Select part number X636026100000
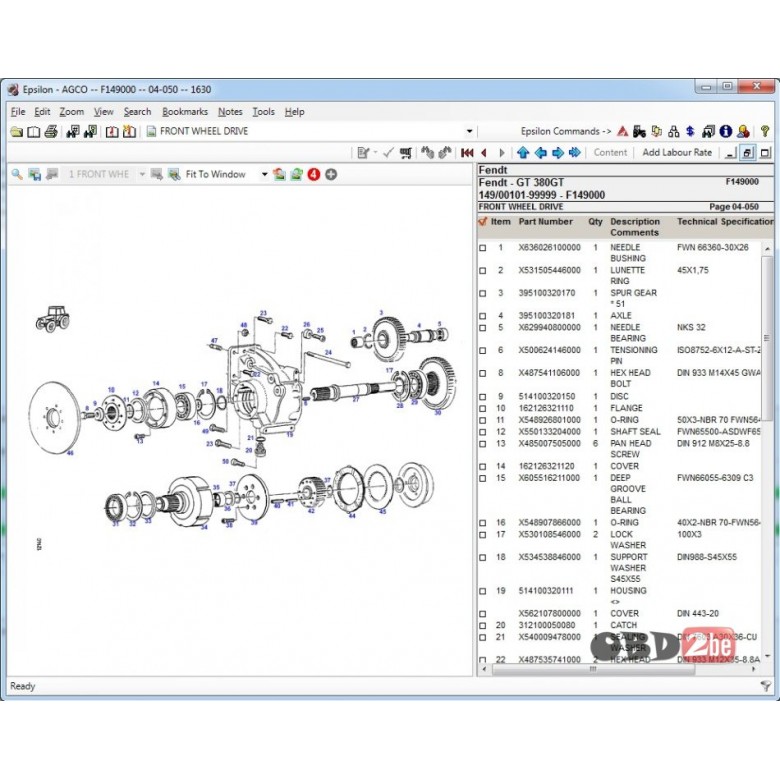The width and height of the screenshot is (780, 780). pos(549,248)
